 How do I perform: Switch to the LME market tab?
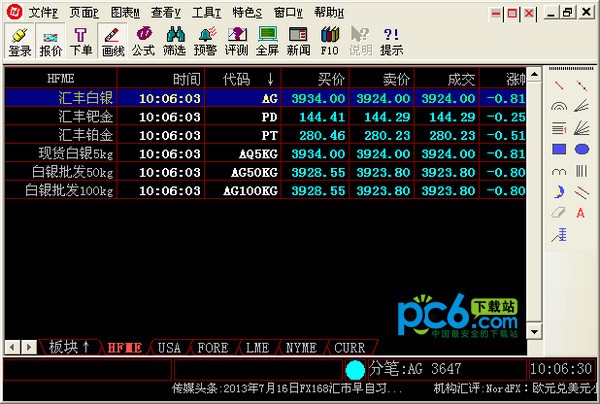click(257, 347)
